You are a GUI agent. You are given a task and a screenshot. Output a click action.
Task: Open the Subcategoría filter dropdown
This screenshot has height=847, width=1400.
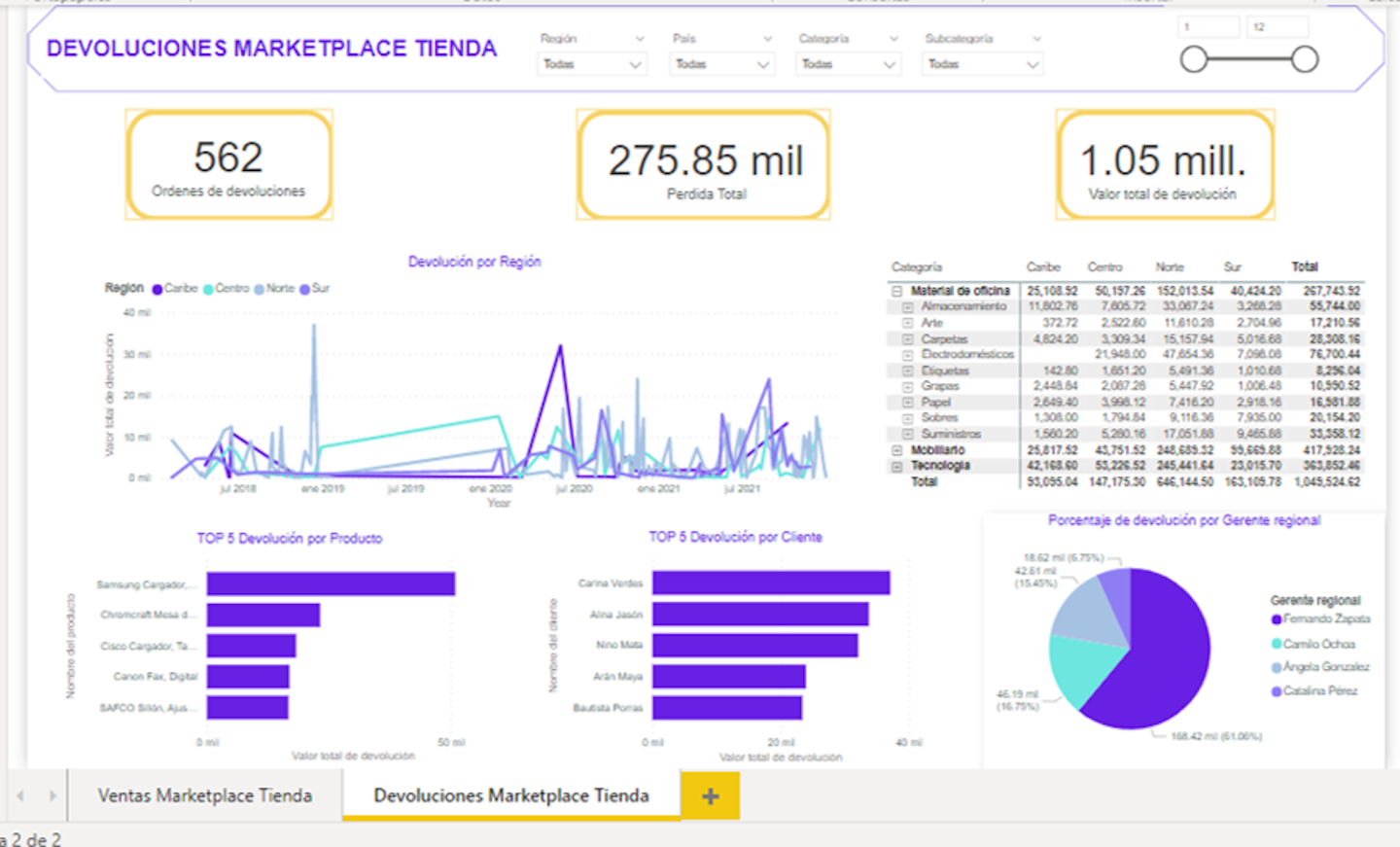[x=981, y=64]
